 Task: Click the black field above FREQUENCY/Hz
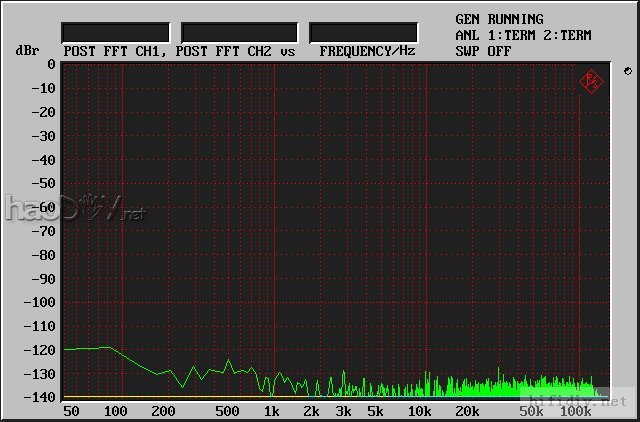click(x=363, y=32)
